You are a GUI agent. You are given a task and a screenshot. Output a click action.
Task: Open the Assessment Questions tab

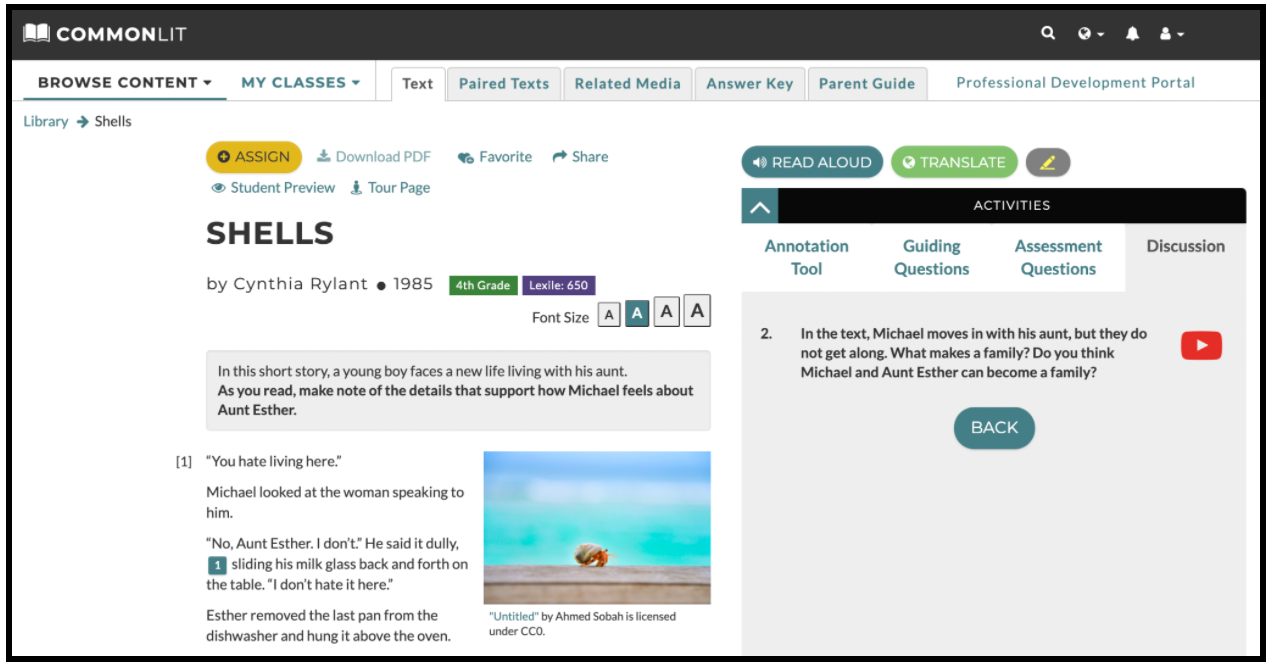[1058, 257]
